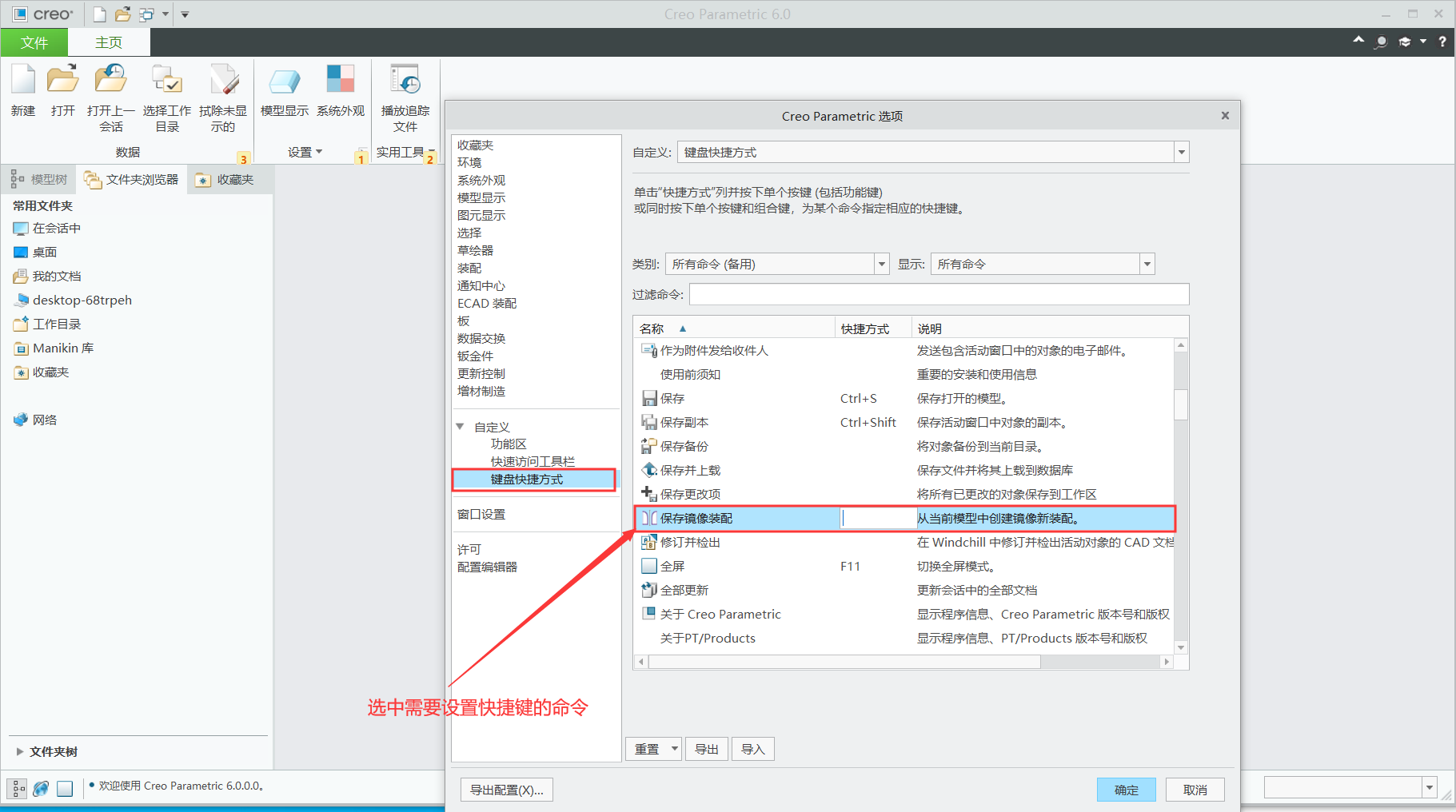This screenshot has width=1456, height=812.
Task: Open 配置编辑器 in options list
Action: click(487, 567)
